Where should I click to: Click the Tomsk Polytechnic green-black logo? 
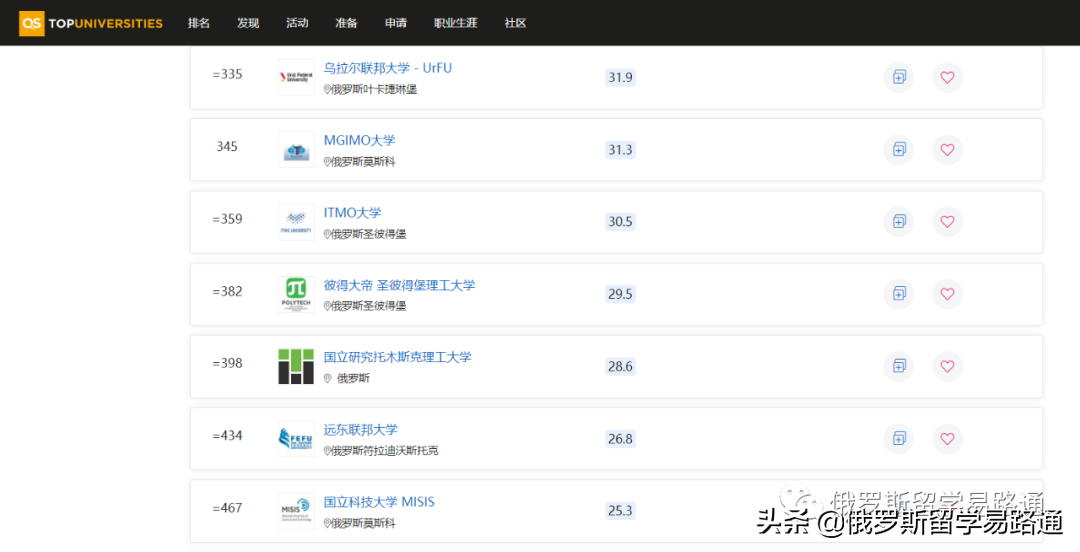(x=296, y=366)
